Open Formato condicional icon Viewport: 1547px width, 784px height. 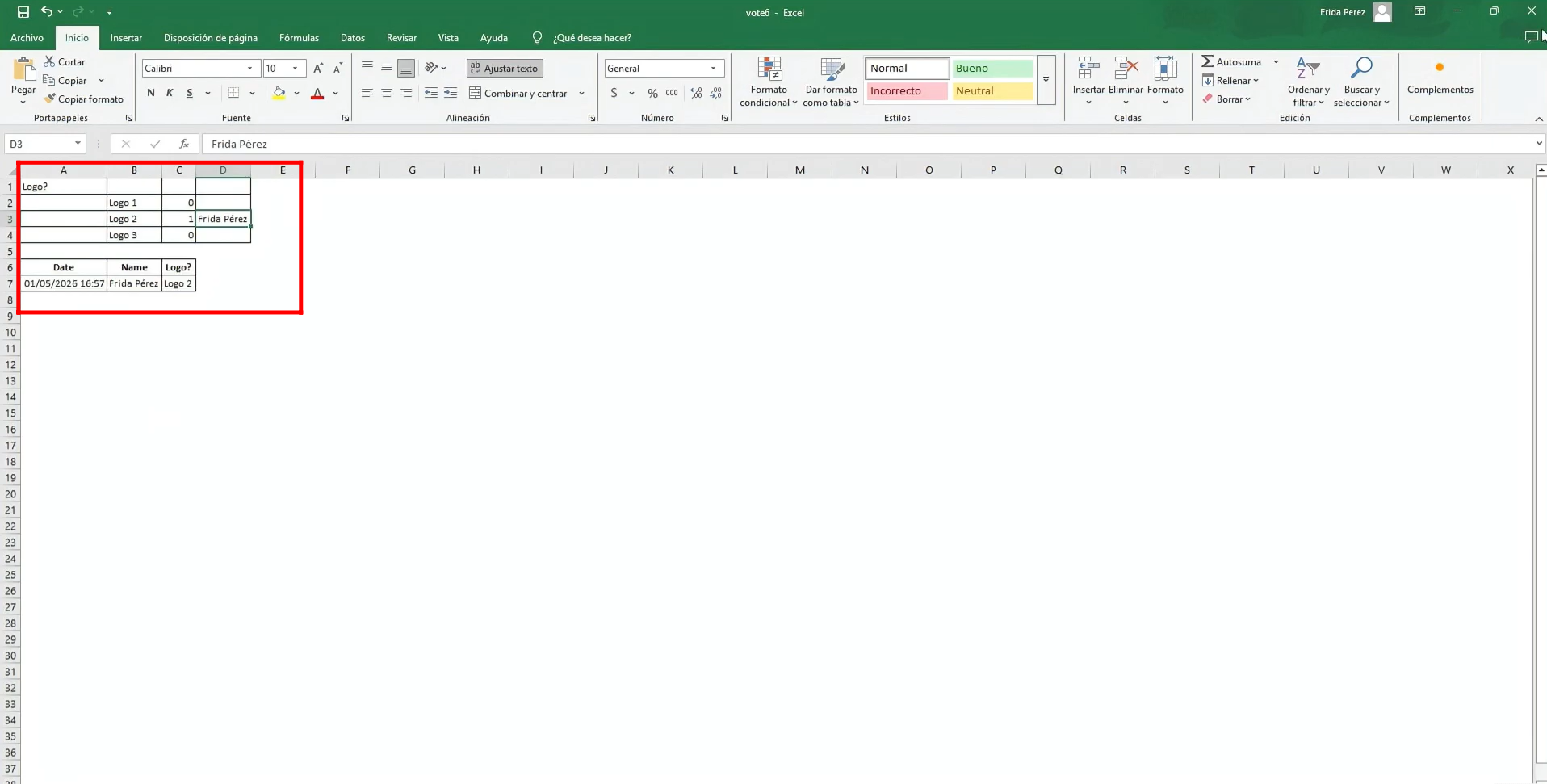769,81
